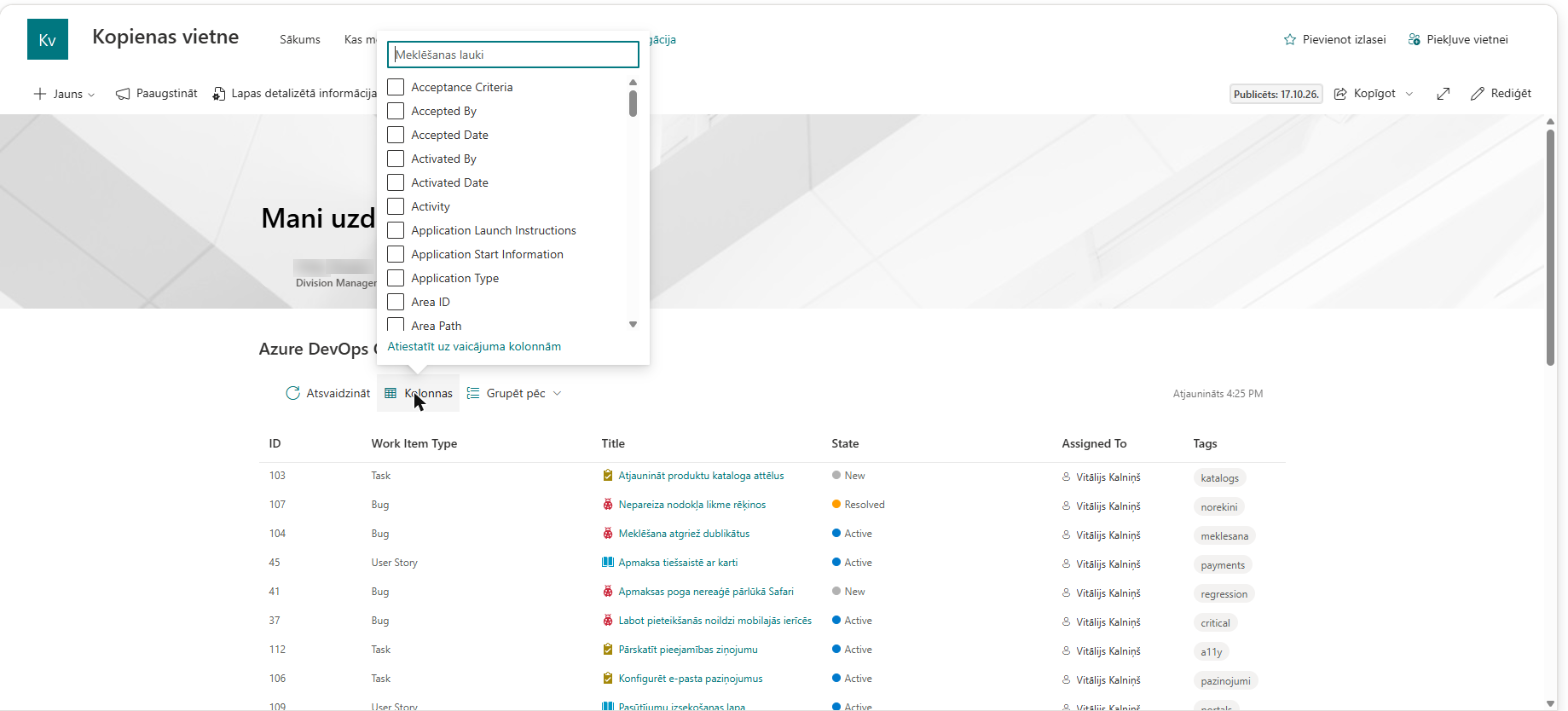The image size is (1568, 711).
Task: Go to the Sākums navigation item
Action: click(300, 40)
